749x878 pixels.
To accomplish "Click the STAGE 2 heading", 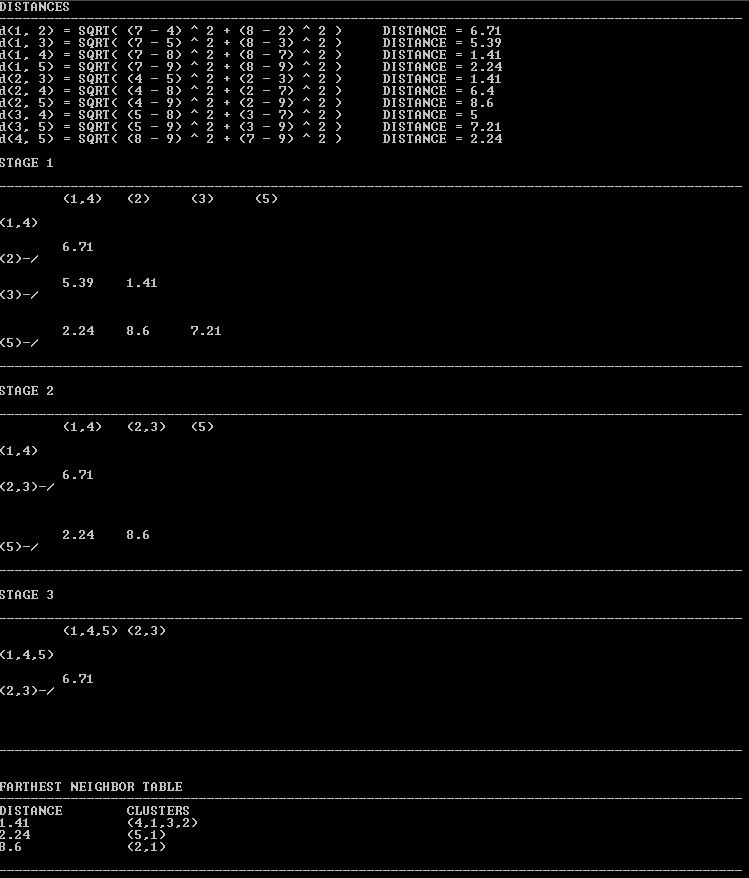I will click(27, 391).
